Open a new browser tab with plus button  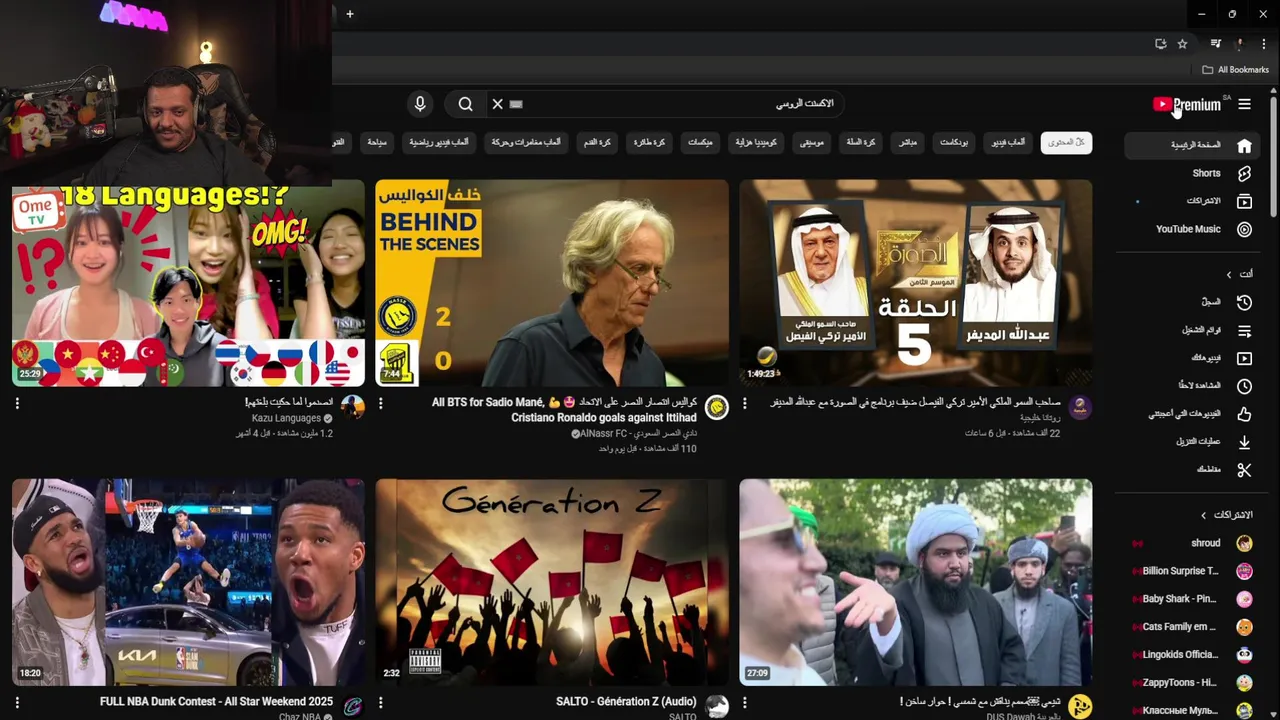point(350,14)
